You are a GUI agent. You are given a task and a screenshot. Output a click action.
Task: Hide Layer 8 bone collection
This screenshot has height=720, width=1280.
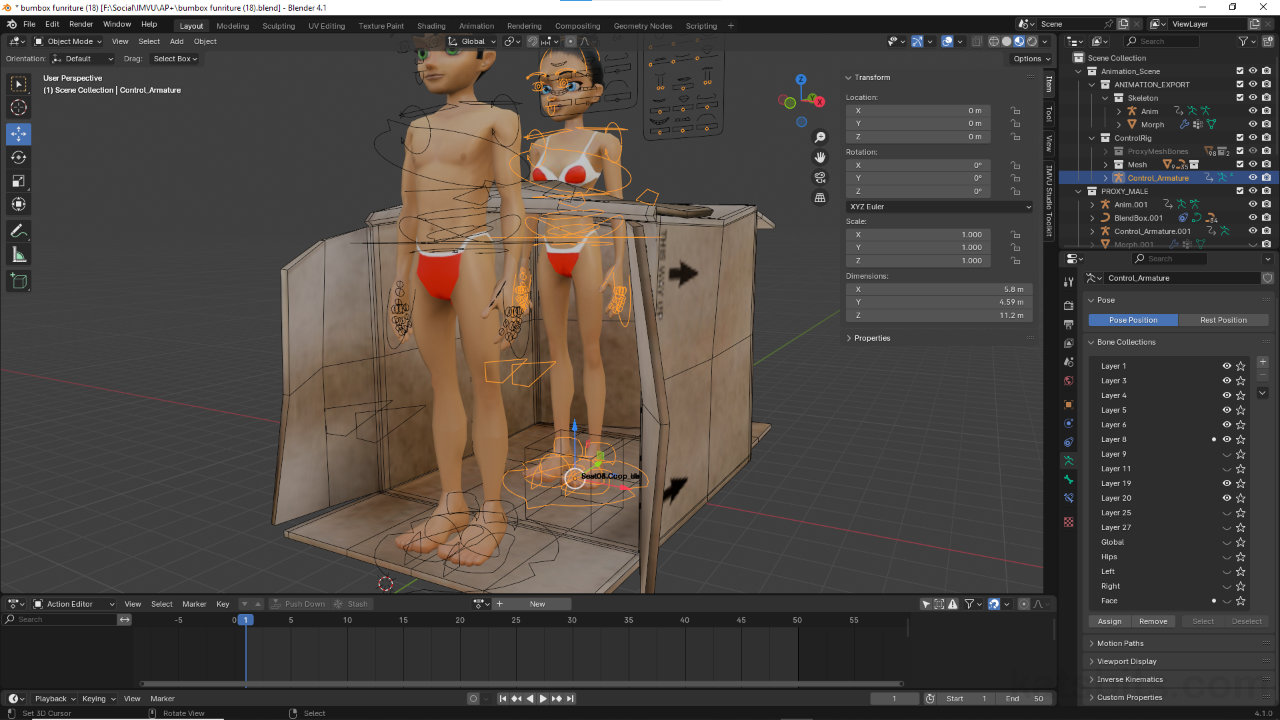pos(1226,439)
